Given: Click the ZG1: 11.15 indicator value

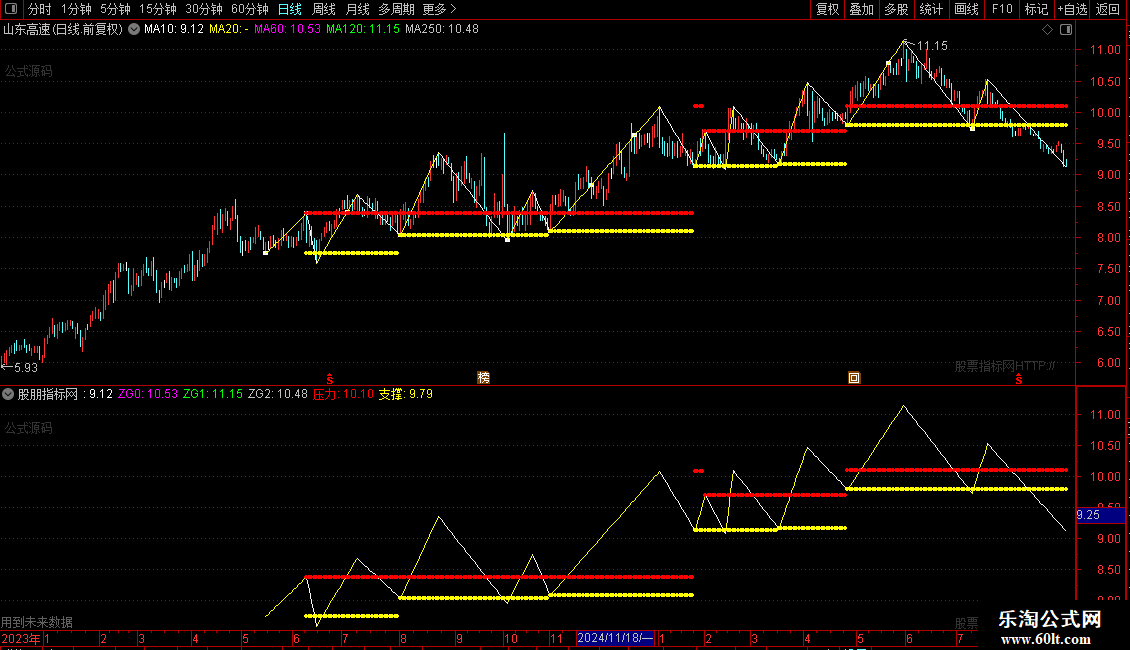Looking at the screenshot, I should tap(213, 394).
